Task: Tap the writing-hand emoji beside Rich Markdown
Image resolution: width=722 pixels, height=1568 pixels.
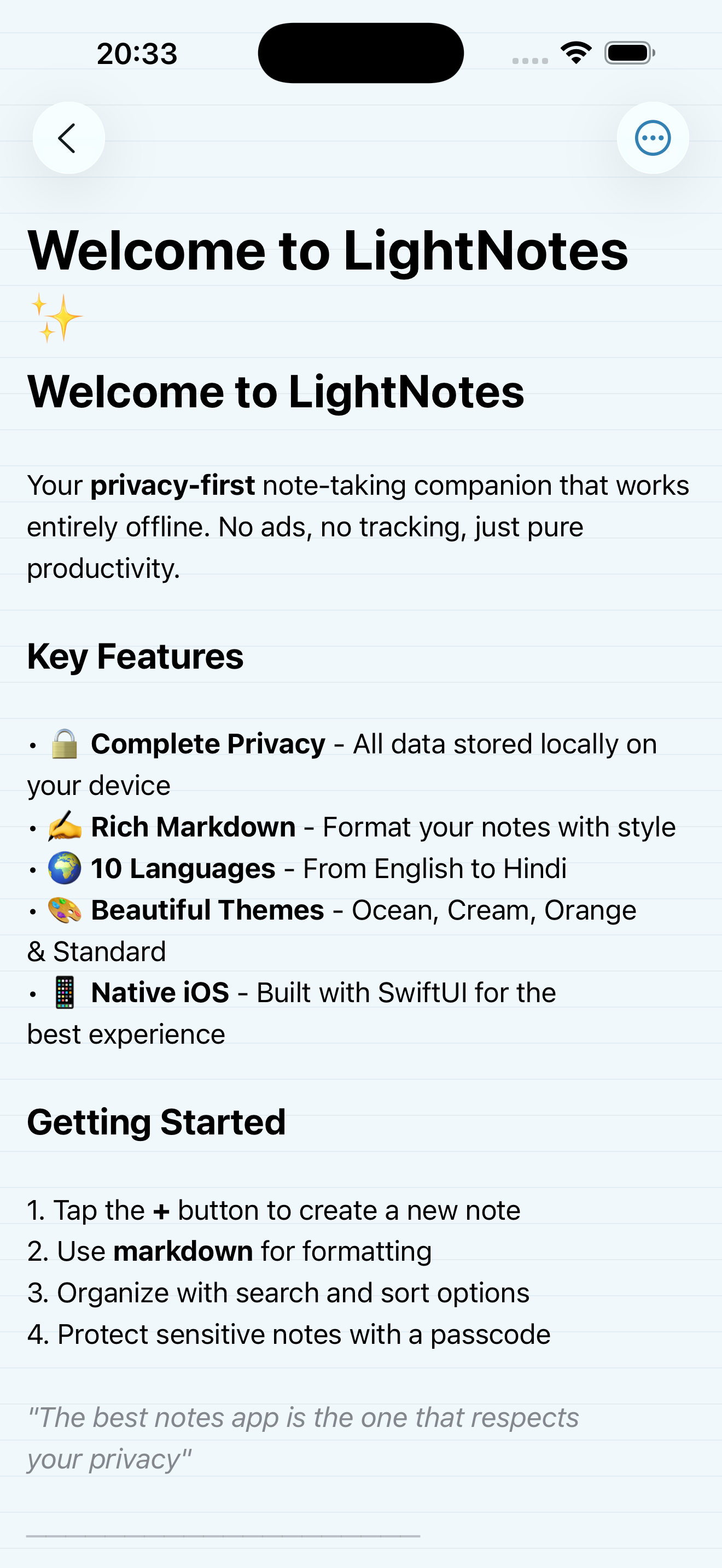Action: click(65, 826)
